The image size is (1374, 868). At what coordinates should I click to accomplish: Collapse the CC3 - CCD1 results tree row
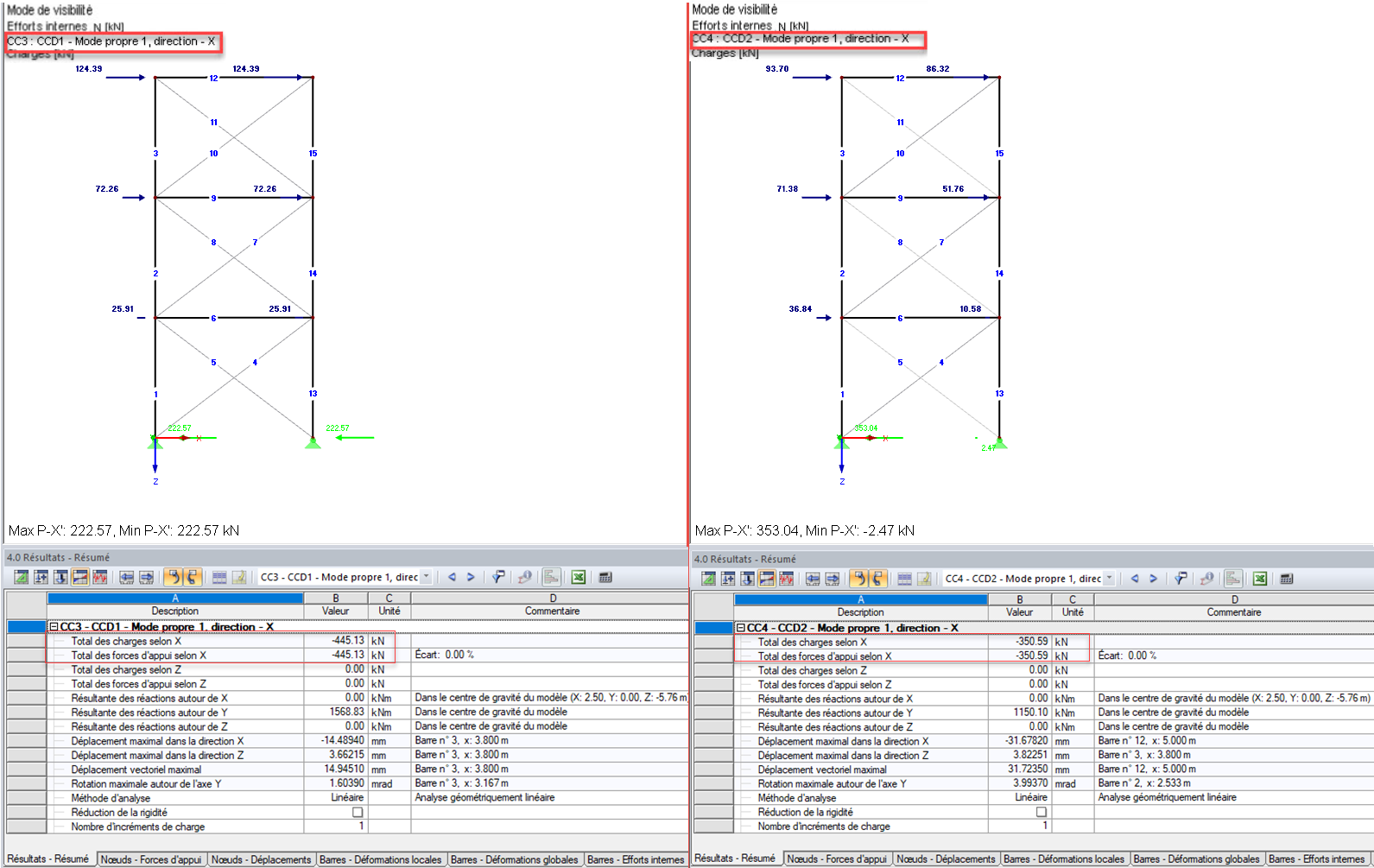[x=54, y=627]
